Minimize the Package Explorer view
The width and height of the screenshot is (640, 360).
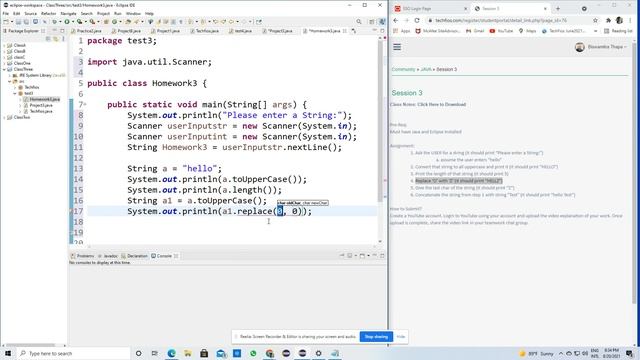pyautogui.click(x=55, y=31)
